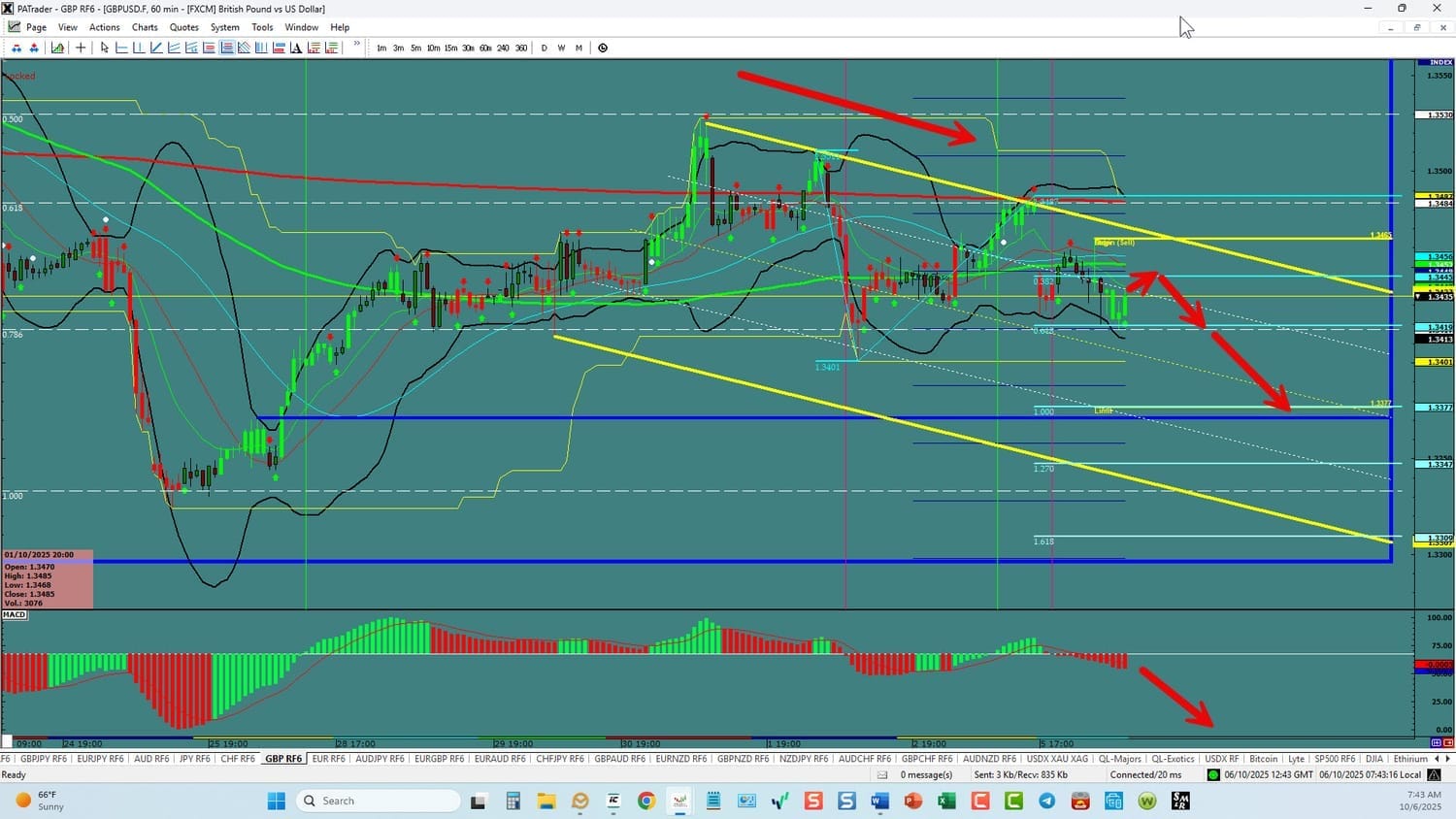Click the first red-blue people icon
The width and height of the screenshot is (1456, 819).
pos(17,48)
